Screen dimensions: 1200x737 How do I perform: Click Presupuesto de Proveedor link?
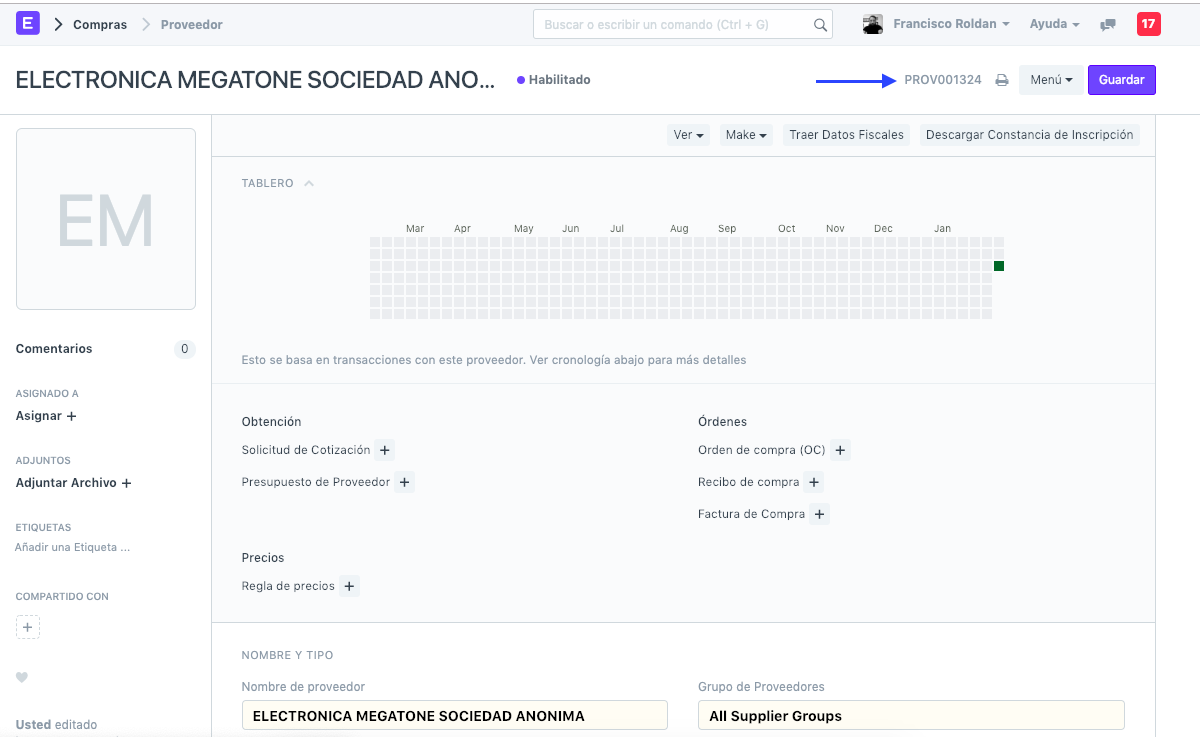point(316,483)
